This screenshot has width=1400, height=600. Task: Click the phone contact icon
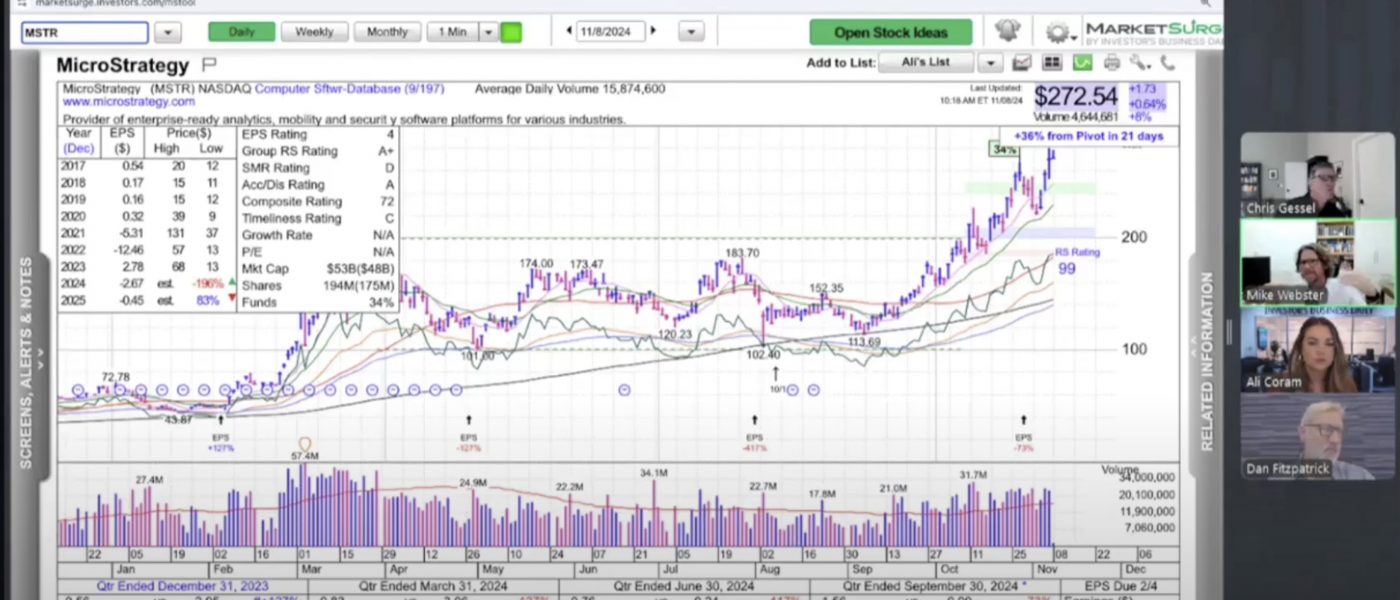(1166, 63)
